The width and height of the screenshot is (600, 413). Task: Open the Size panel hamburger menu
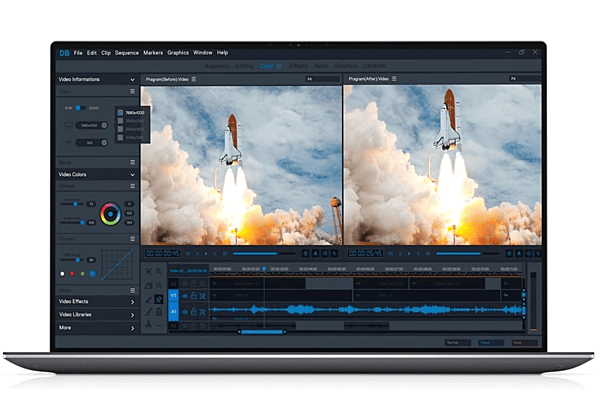pyautogui.click(x=132, y=91)
